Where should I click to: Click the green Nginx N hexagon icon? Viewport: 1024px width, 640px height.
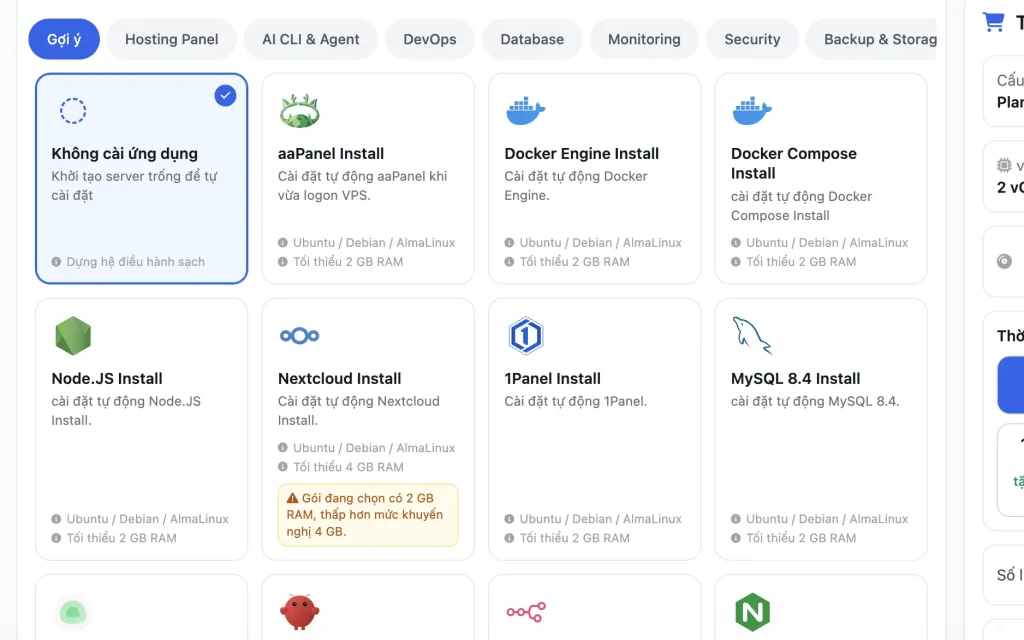[x=752, y=612]
